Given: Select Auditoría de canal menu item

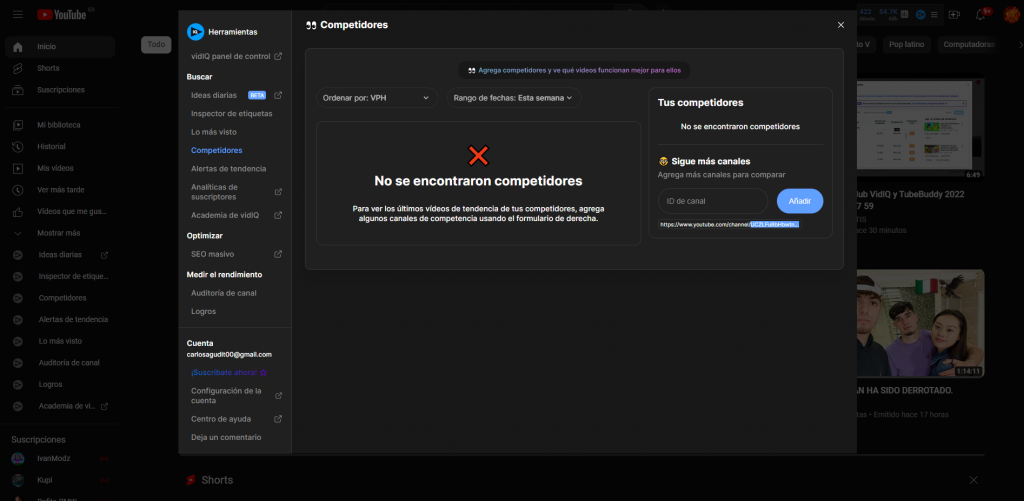Looking at the screenshot, I should [x=224, y=293].
